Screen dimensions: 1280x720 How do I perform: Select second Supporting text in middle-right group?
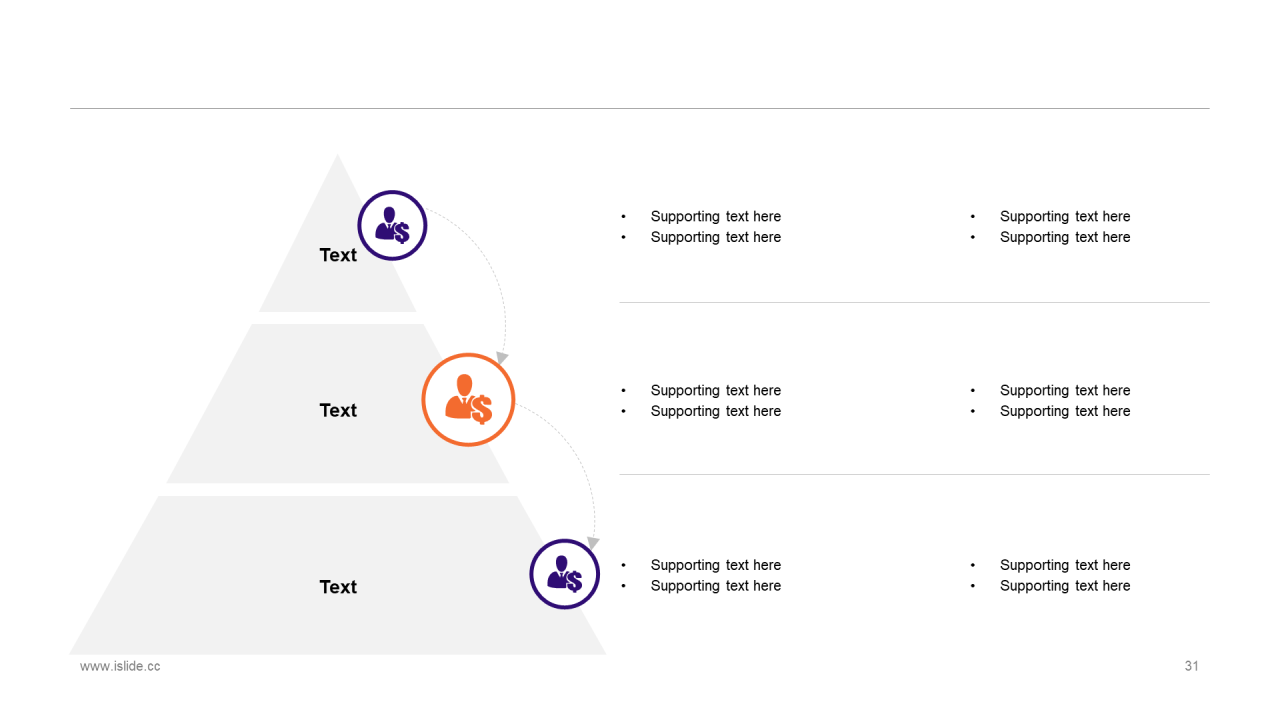1065,411
